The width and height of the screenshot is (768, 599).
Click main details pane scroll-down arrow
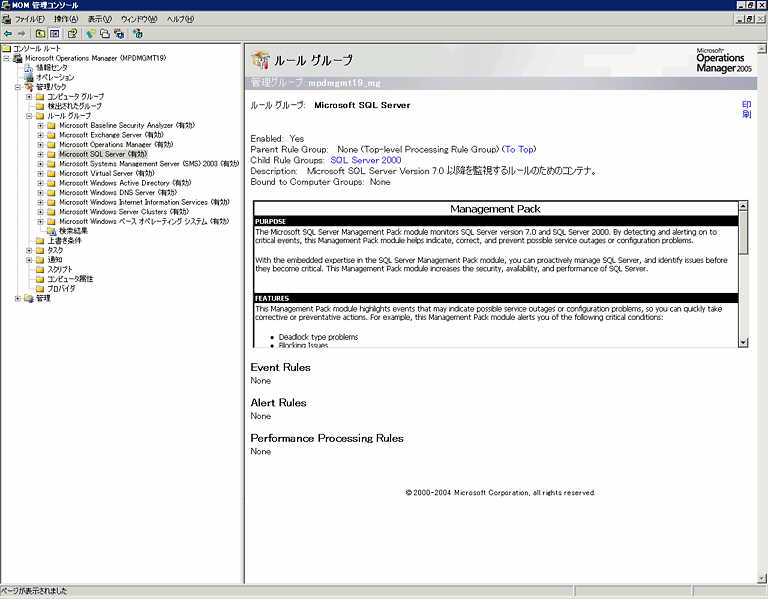pos(762,578)
